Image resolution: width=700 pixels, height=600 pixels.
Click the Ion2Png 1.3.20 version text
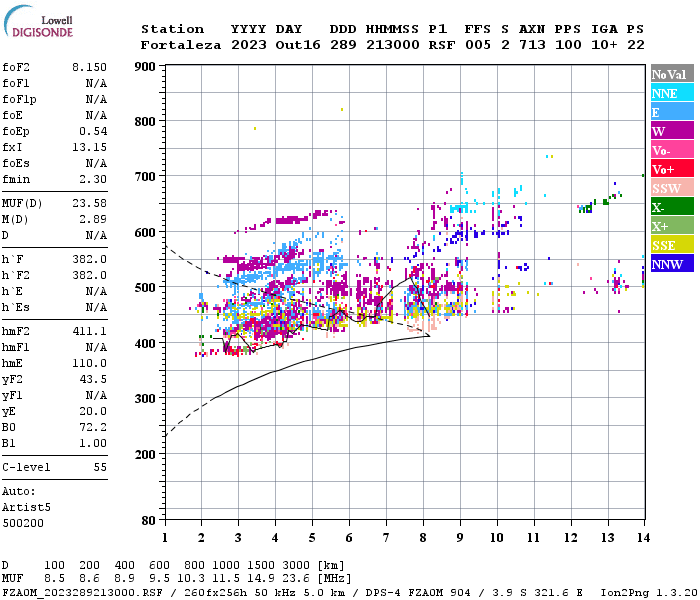click(649, 593)
